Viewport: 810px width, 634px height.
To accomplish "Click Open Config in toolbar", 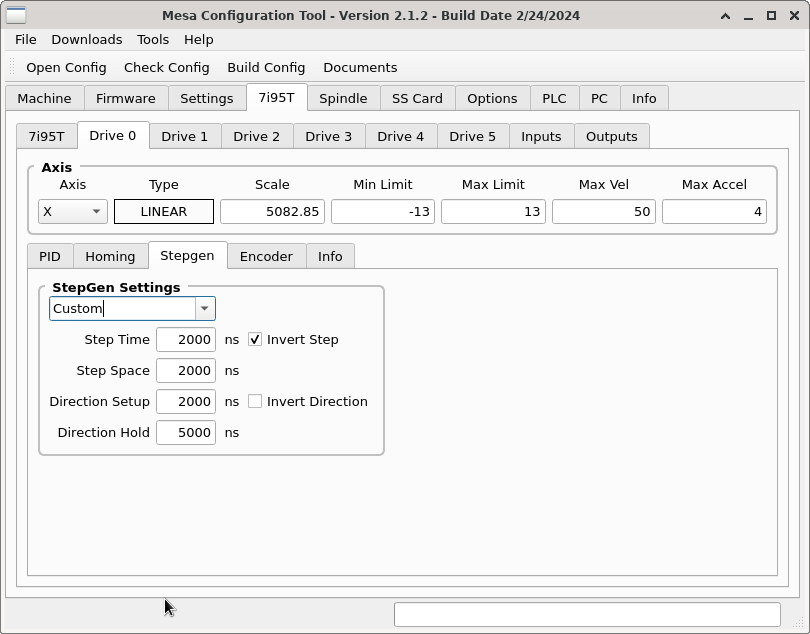I will 66,68.
